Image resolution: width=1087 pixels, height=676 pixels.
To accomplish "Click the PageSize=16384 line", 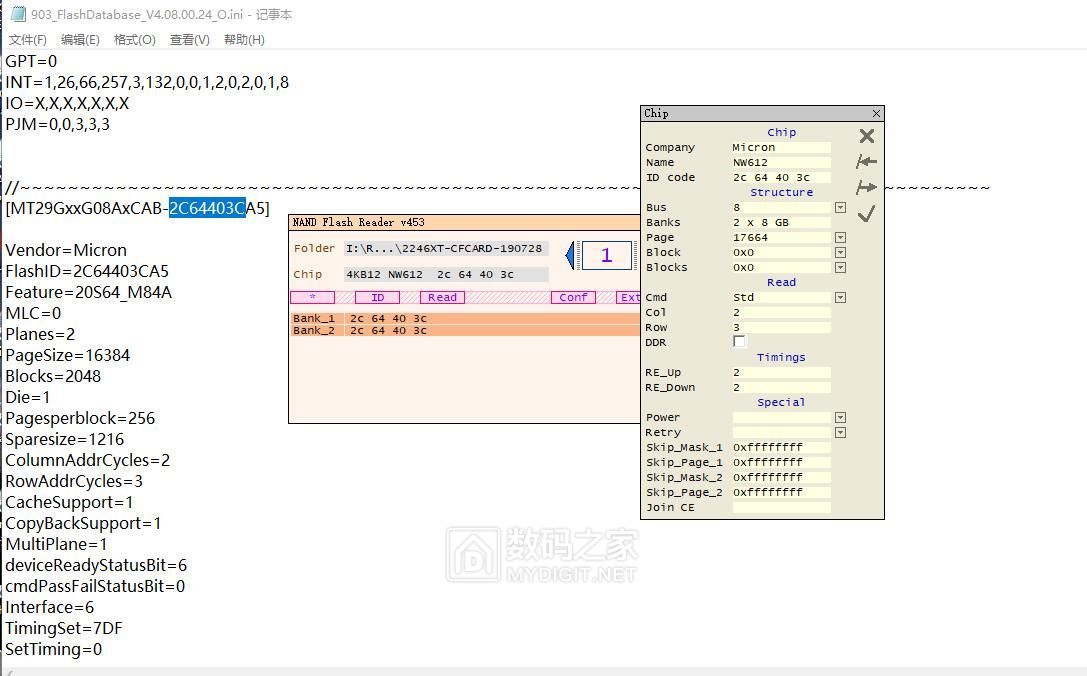I will [x=67, y=356].
